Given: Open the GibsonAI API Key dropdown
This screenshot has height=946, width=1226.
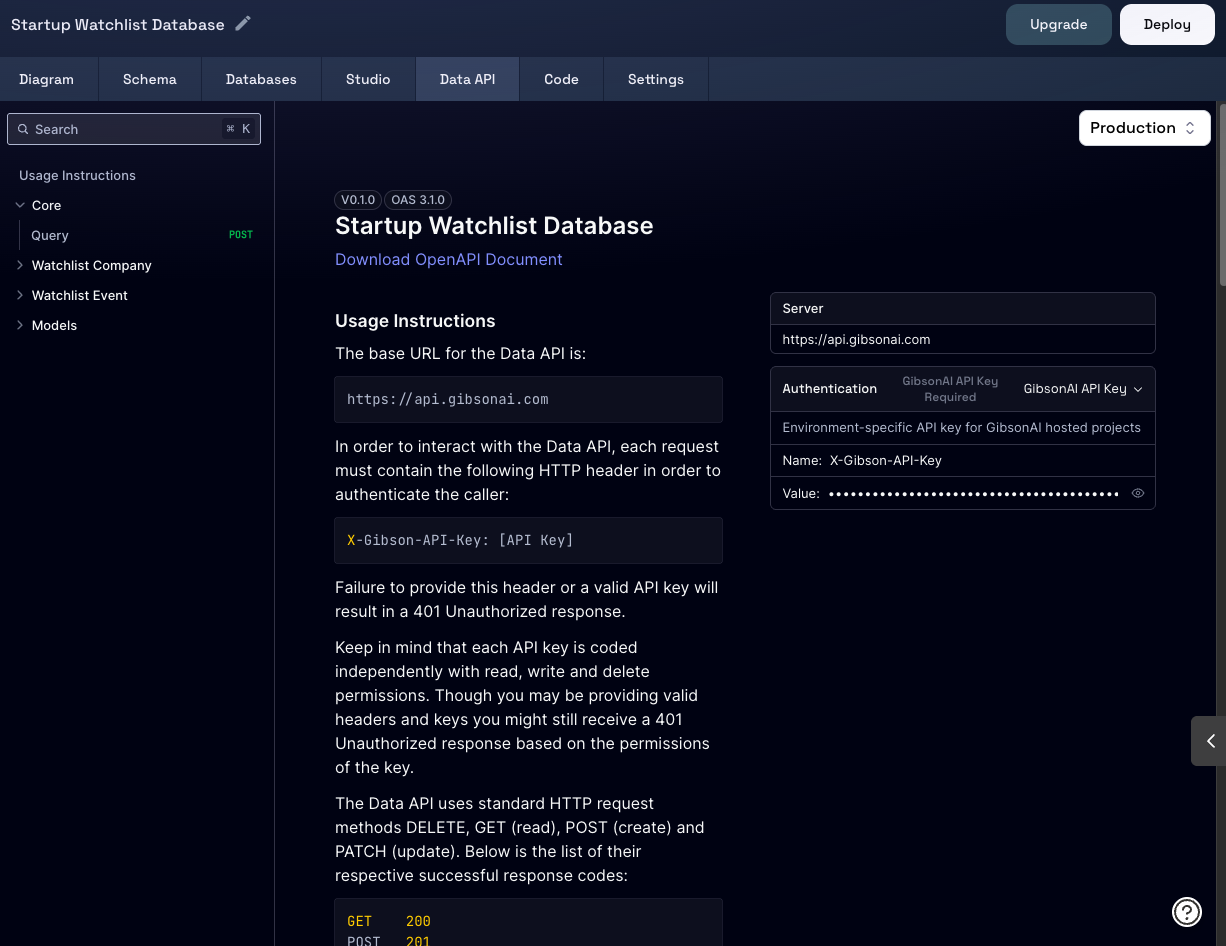Looking at the screenshot, I should pyautogui.click(x=1083, y=389).
